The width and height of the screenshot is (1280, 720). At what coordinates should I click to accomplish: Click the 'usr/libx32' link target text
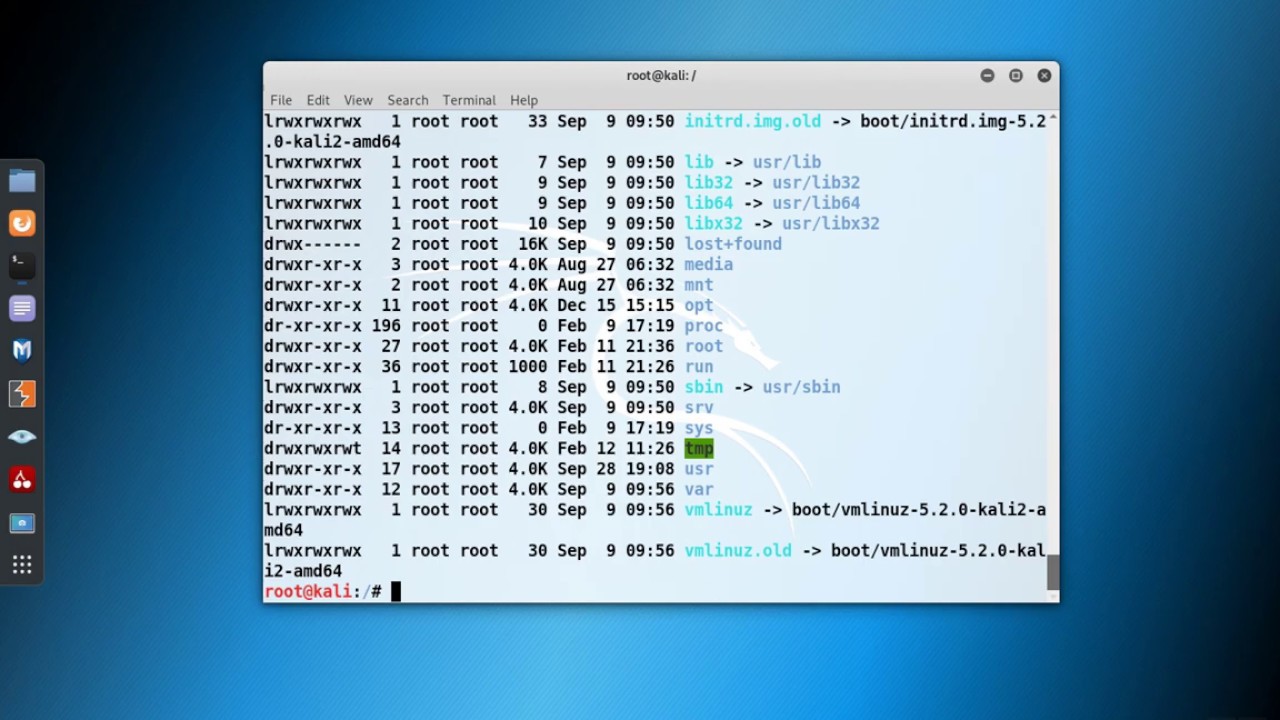831,223
